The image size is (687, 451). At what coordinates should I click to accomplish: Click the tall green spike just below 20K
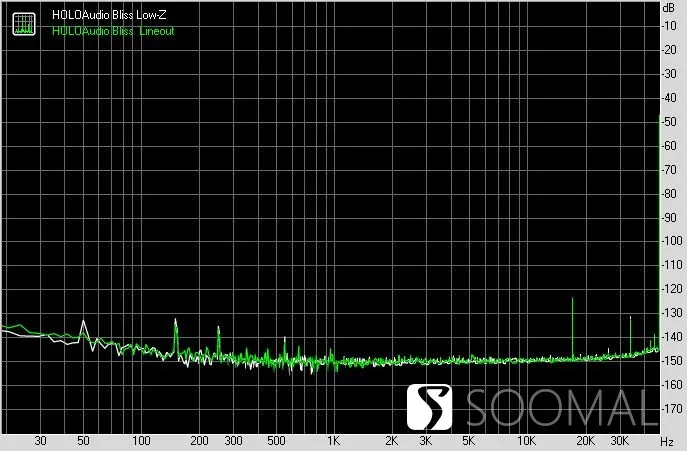pos(573,328)
